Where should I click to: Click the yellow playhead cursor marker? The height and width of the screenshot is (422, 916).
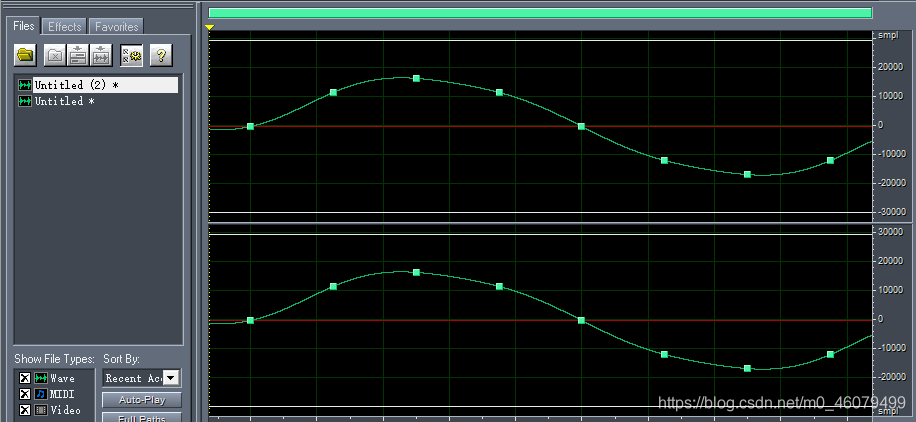(210, 27)
